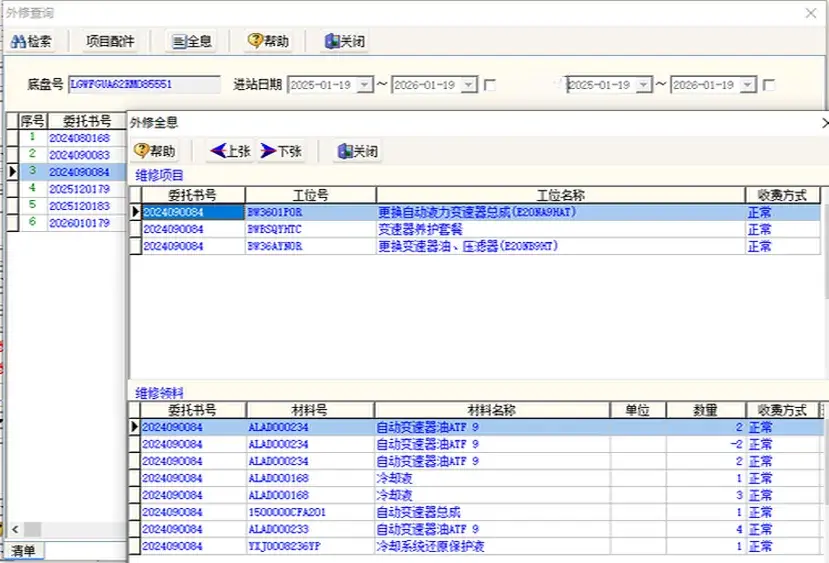Viewport: 829px width, 563px height.
Task: Select the 清单 tab at bottom left
Action: pos(22,551)
